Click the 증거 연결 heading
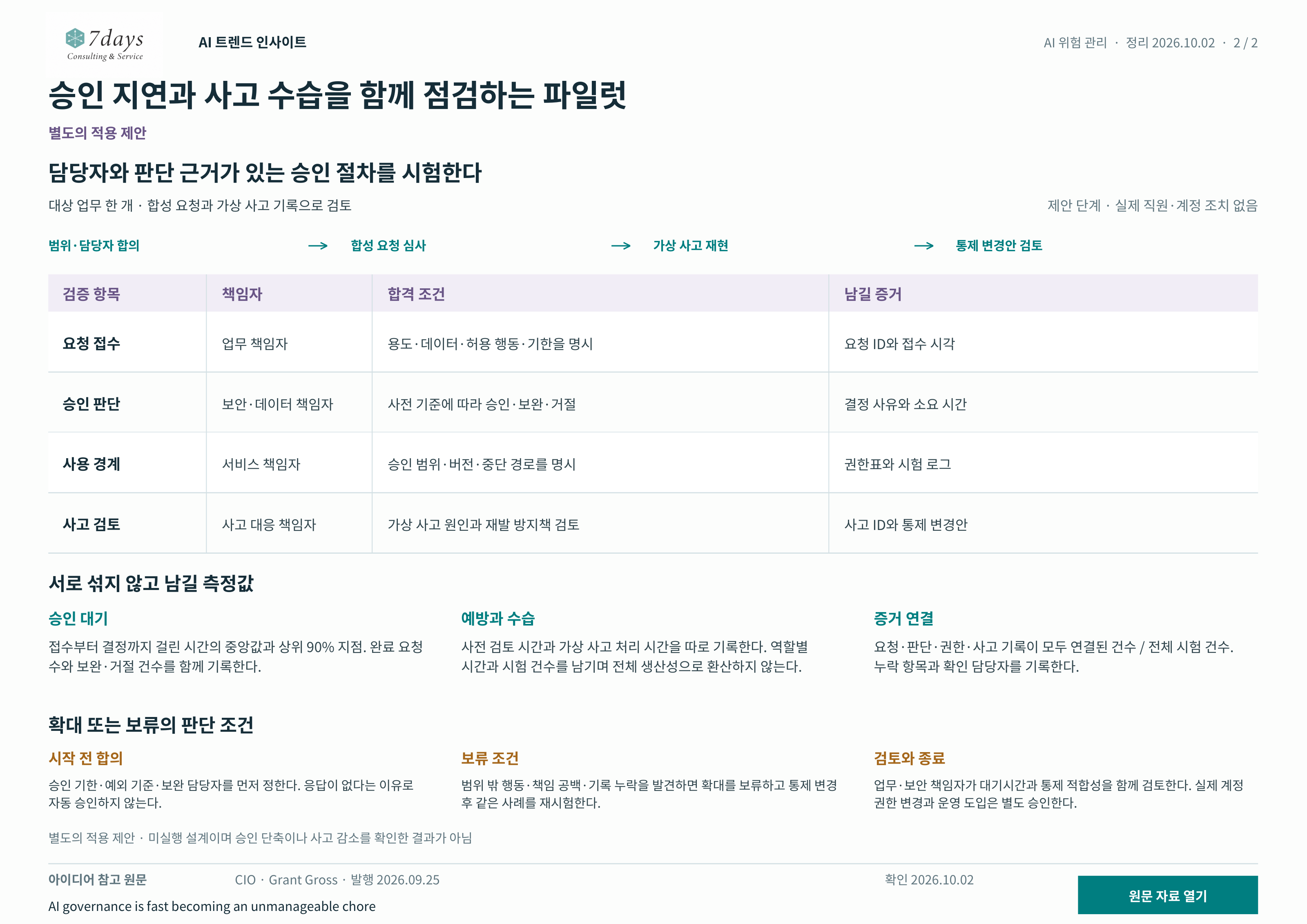Screen dimensions: 1307x924 pos(903,619)
